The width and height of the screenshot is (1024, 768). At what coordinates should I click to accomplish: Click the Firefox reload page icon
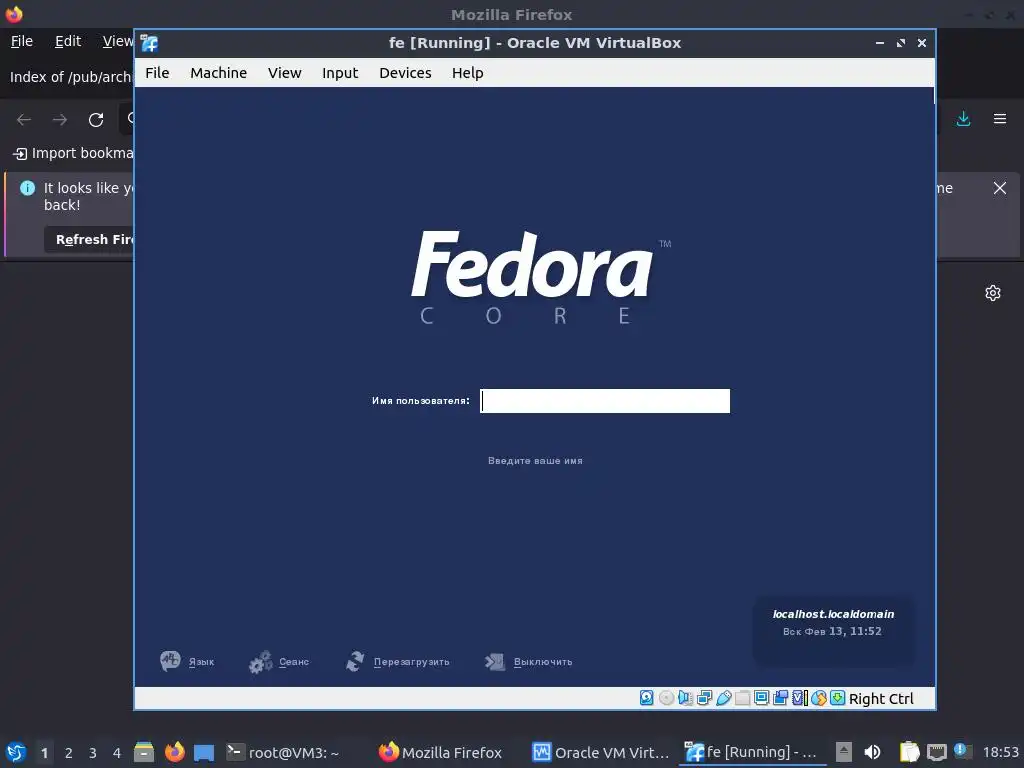pyautogui.click(x=96, y=120)
